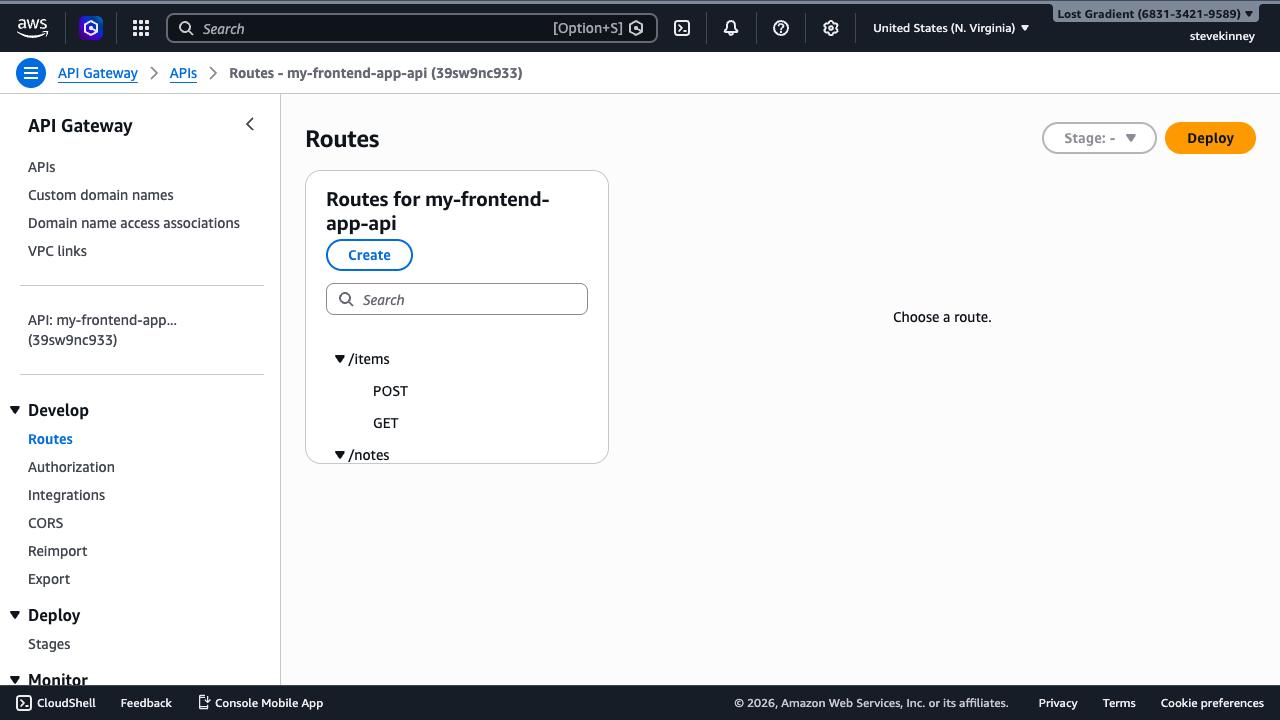The height and width of the screenshot is (720, 1280).
Task: Click the CloudShell icon in footer
Action: [x=24, y=703]
